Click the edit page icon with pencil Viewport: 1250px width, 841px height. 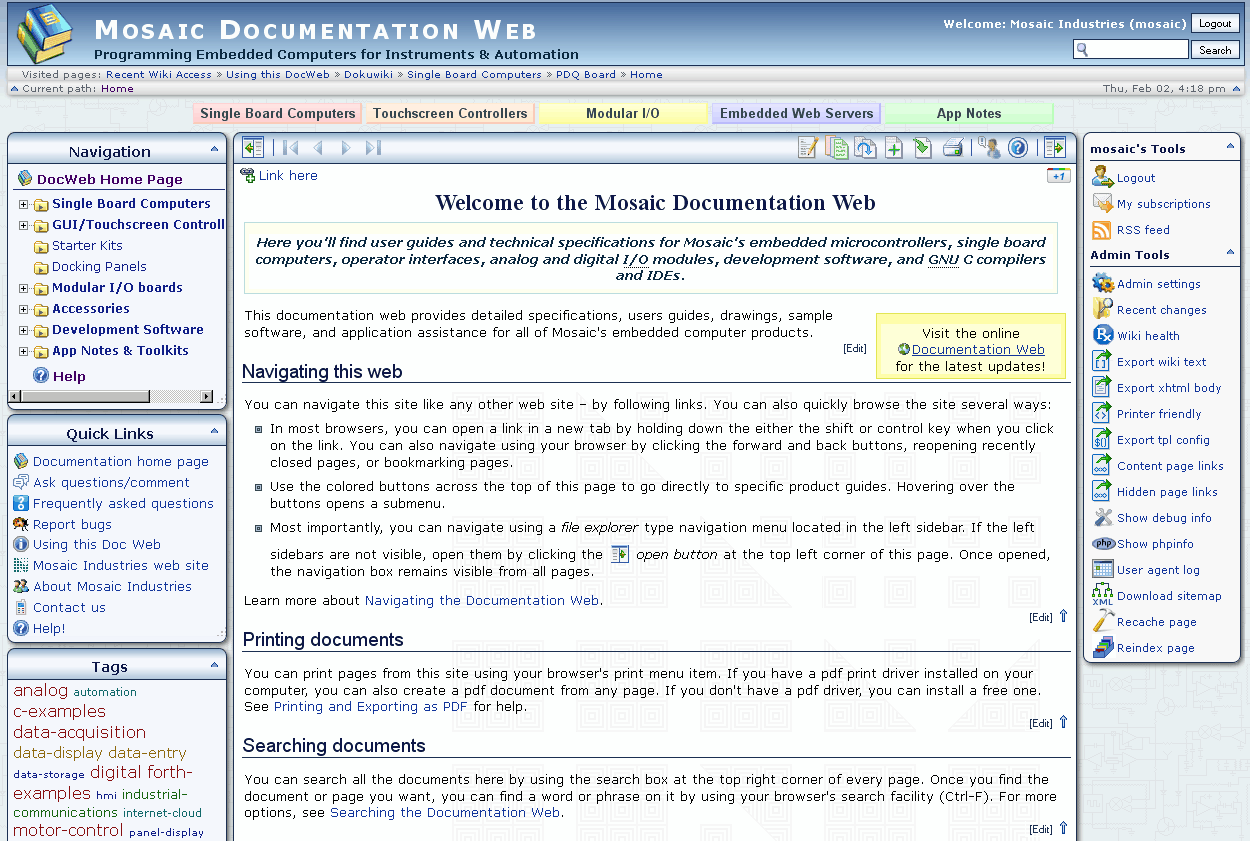808,148
